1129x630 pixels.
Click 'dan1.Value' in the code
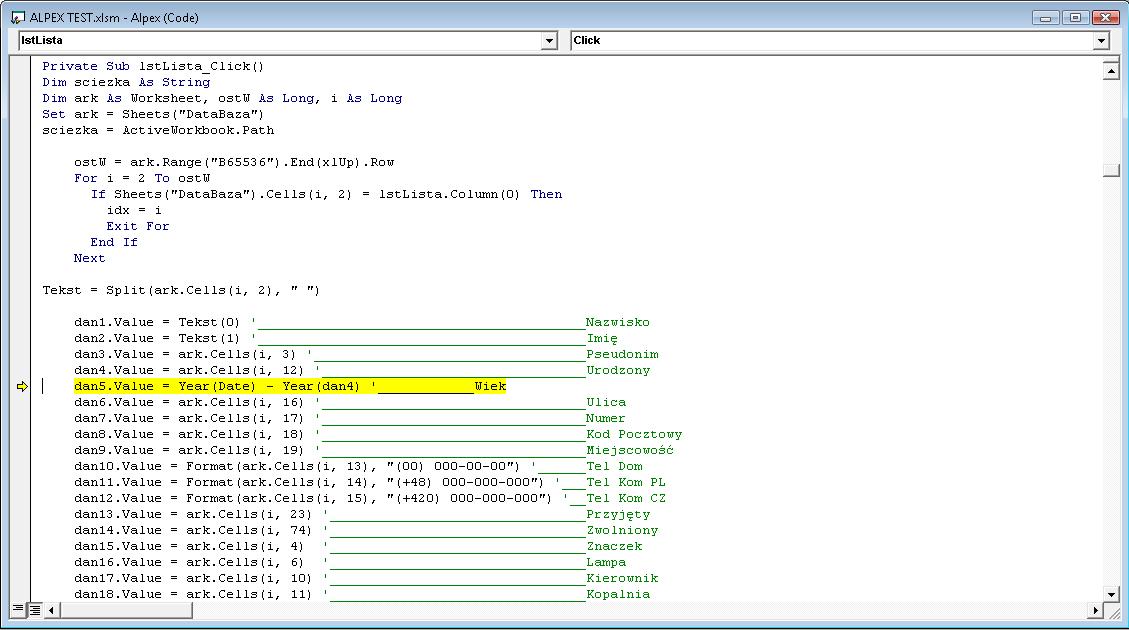(114, 322)
